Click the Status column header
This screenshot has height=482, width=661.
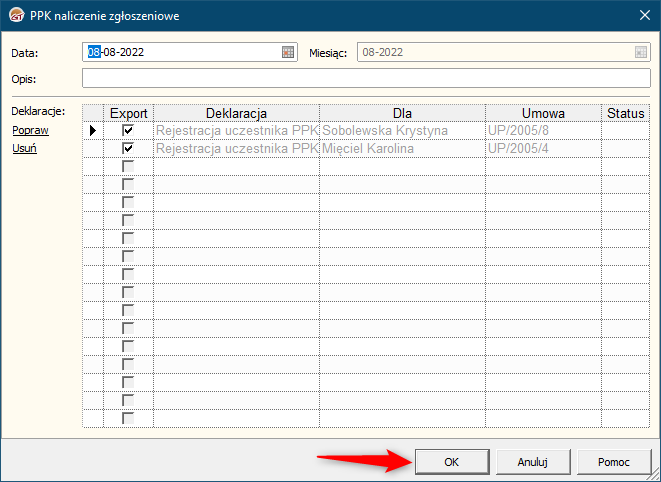(x=626, y=113)
